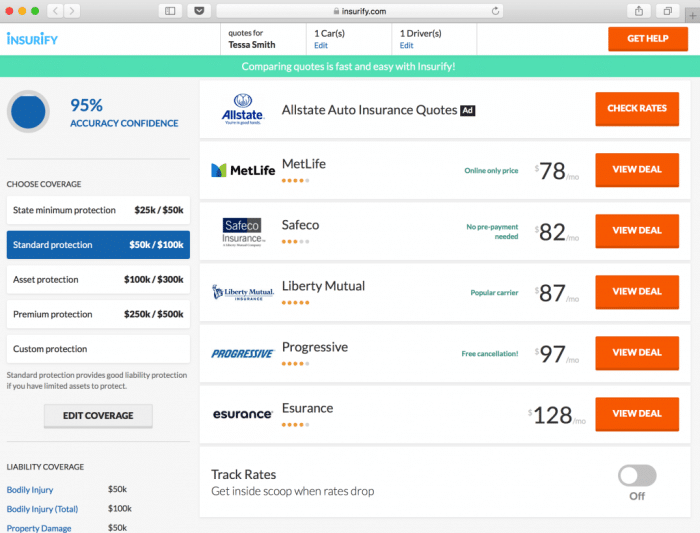Click the Esurance logo

(242, 414)
